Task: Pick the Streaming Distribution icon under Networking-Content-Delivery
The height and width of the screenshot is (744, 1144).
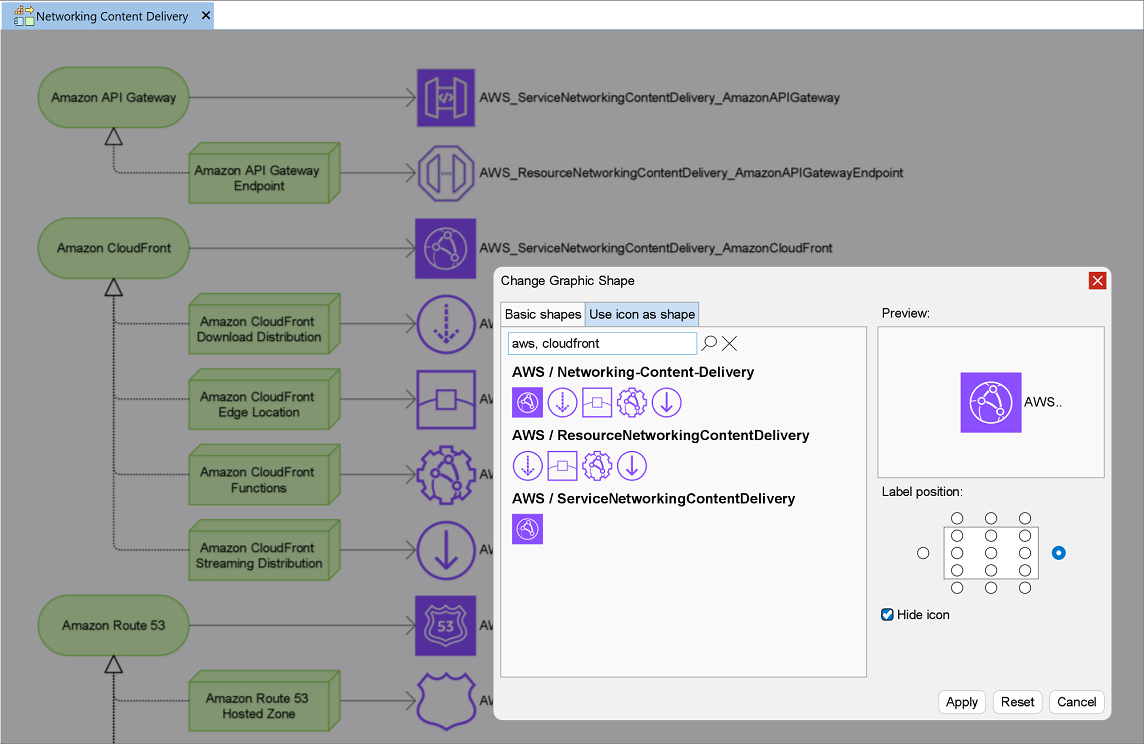Action: [667, 403]
